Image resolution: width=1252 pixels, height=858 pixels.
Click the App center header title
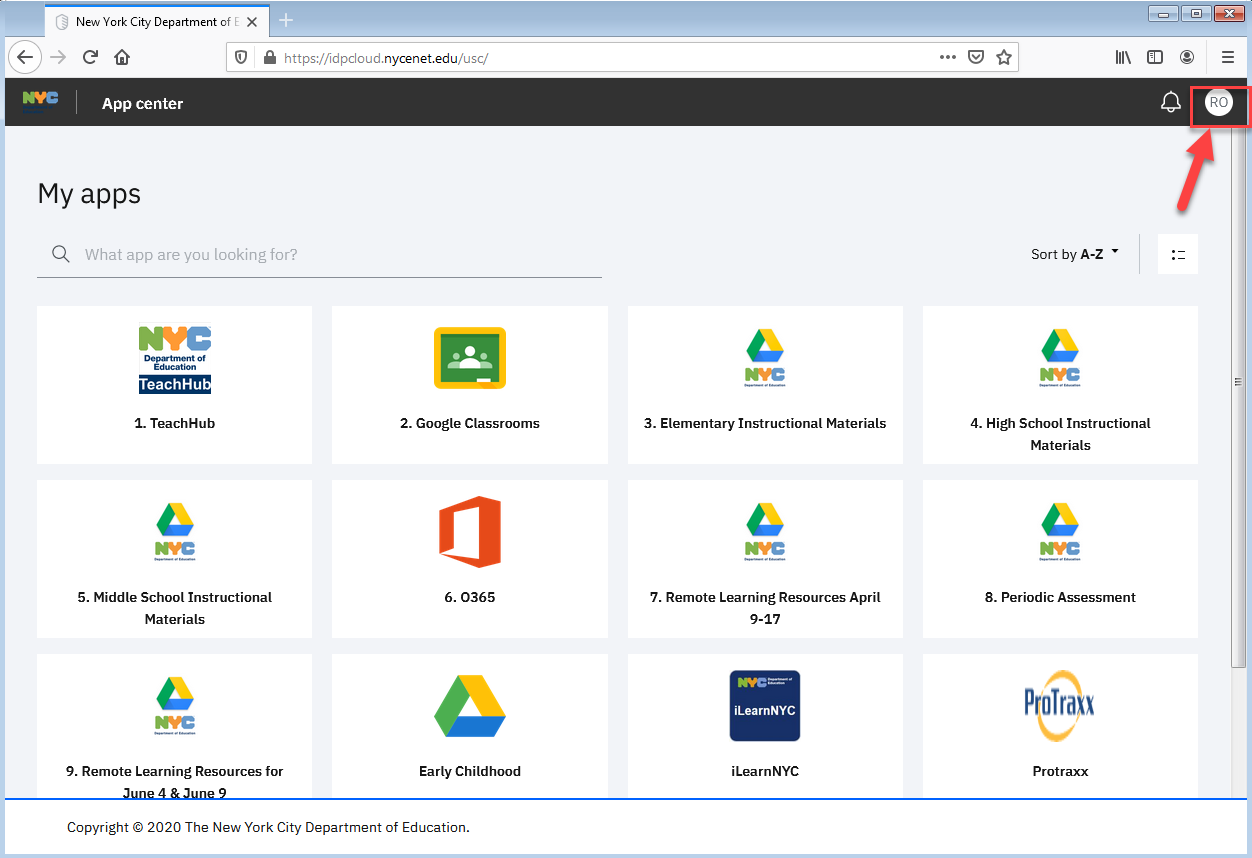(x=143, y=103)
